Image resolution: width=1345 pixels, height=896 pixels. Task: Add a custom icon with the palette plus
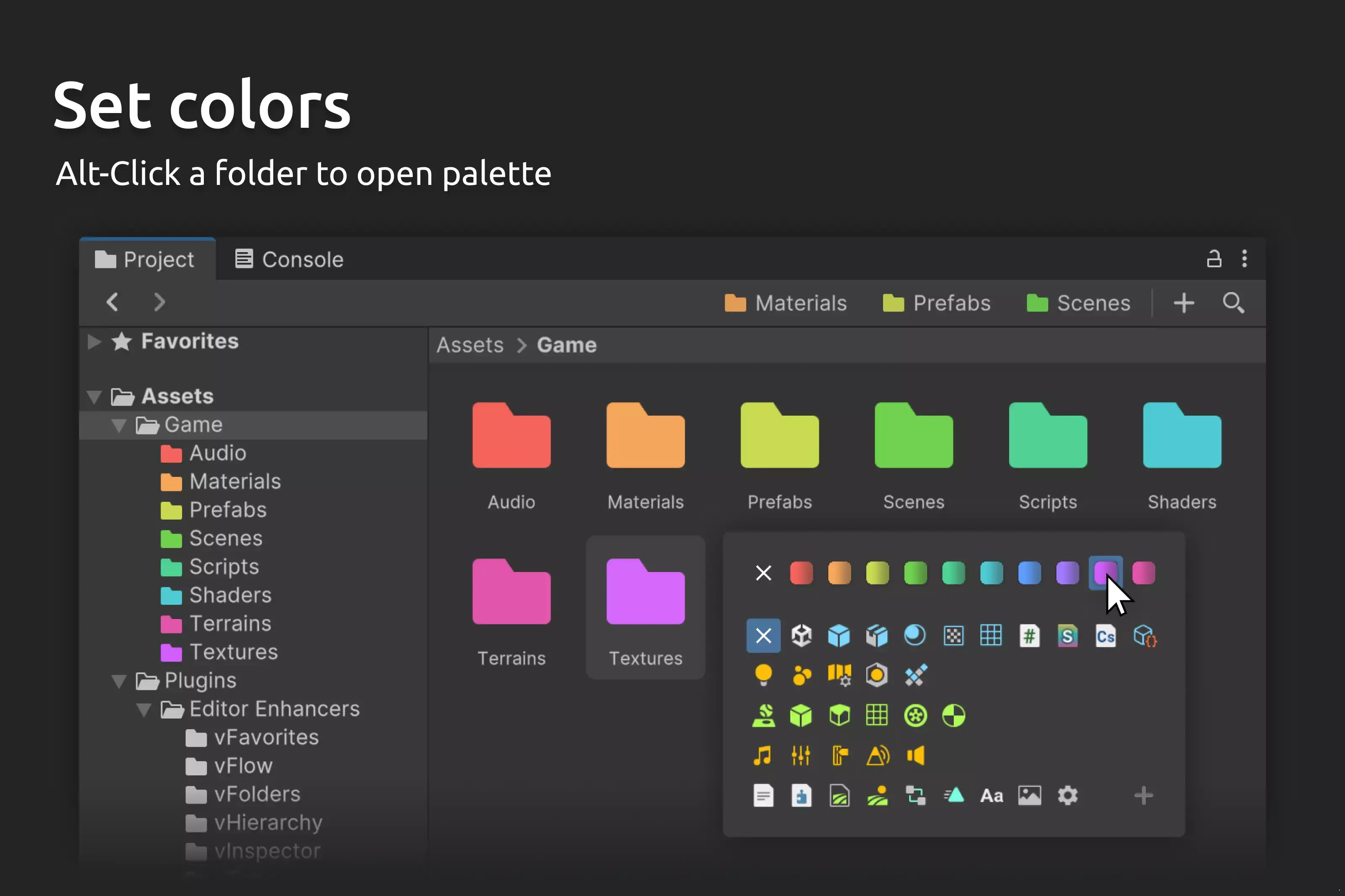point(1143,796)
